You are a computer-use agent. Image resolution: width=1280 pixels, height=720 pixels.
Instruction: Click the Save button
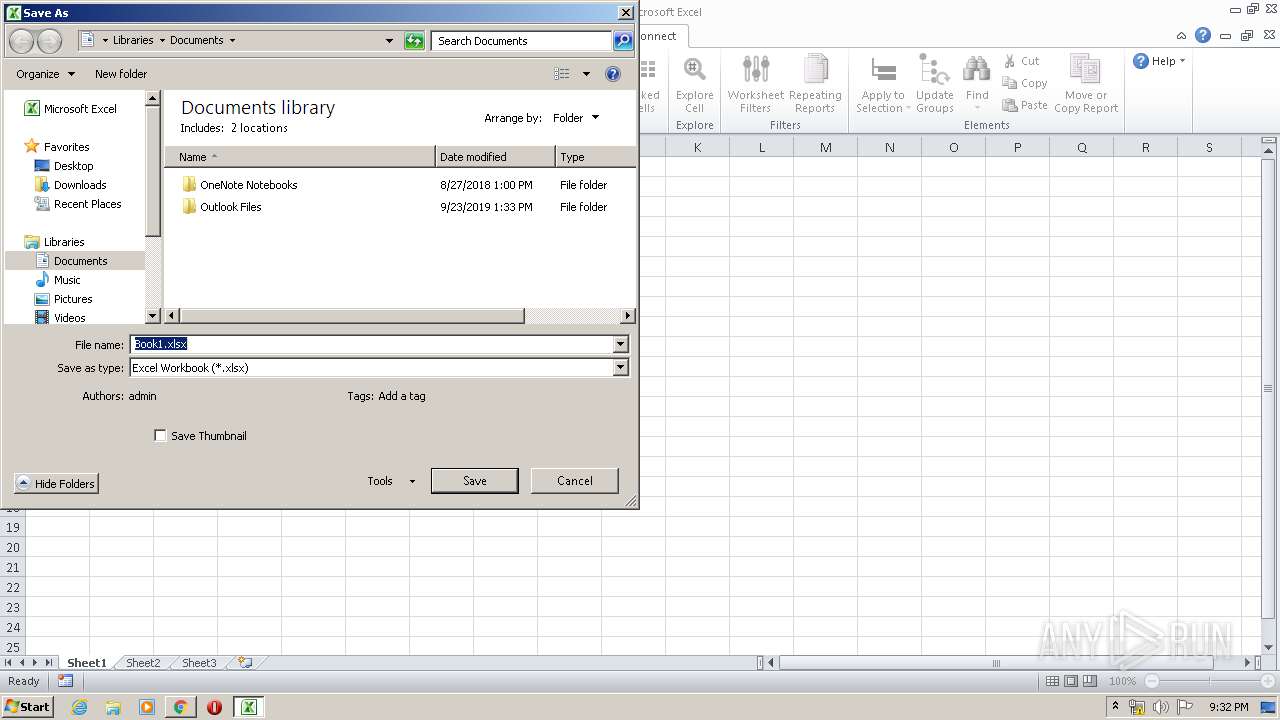[x=475, y=481]
